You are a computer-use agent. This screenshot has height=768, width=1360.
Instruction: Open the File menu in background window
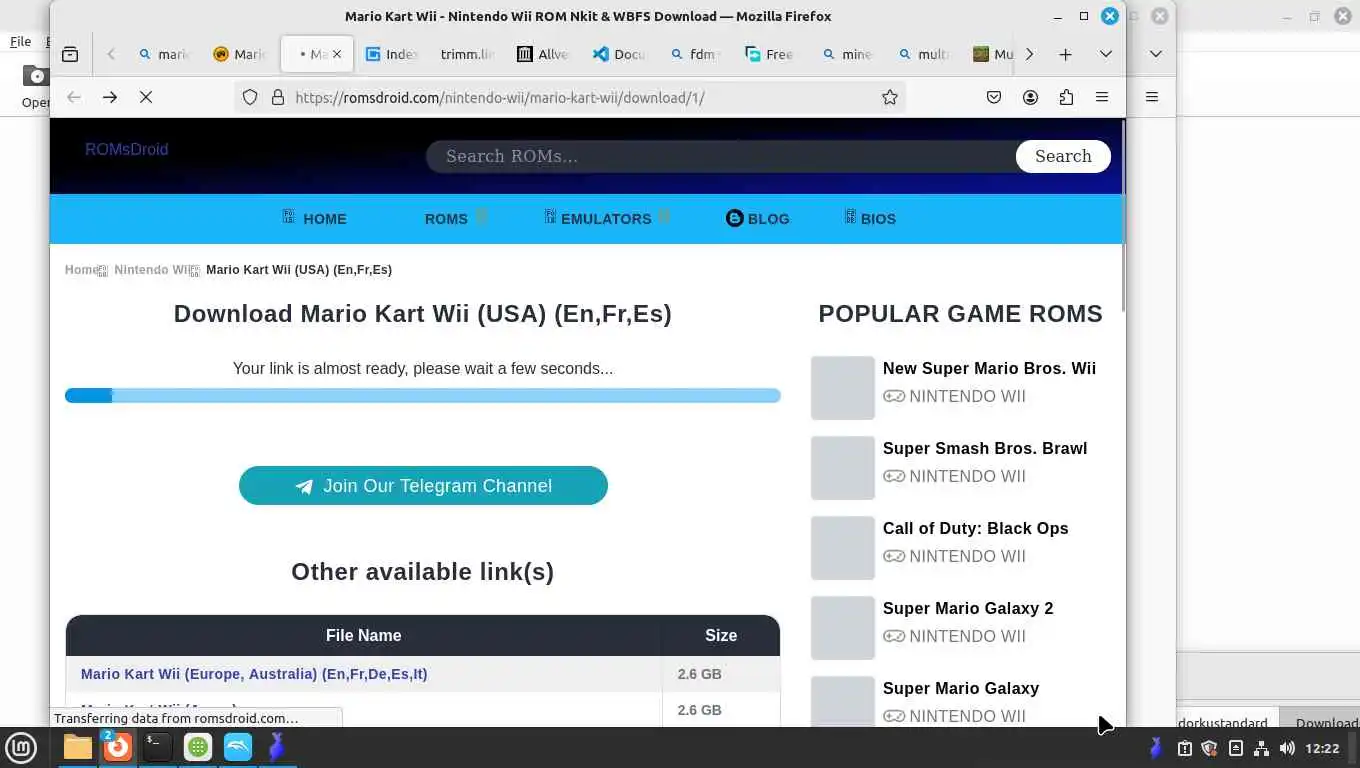tap(20, 42)
